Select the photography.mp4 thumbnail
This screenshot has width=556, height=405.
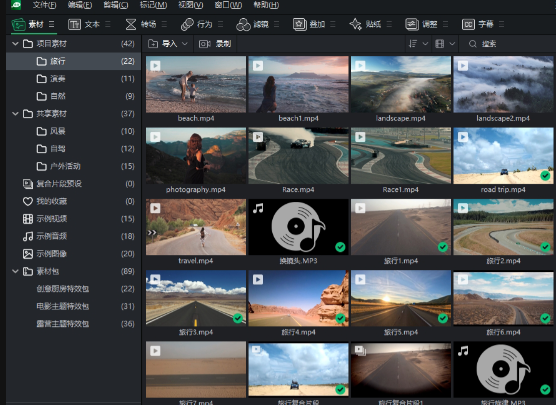point(196,156)
